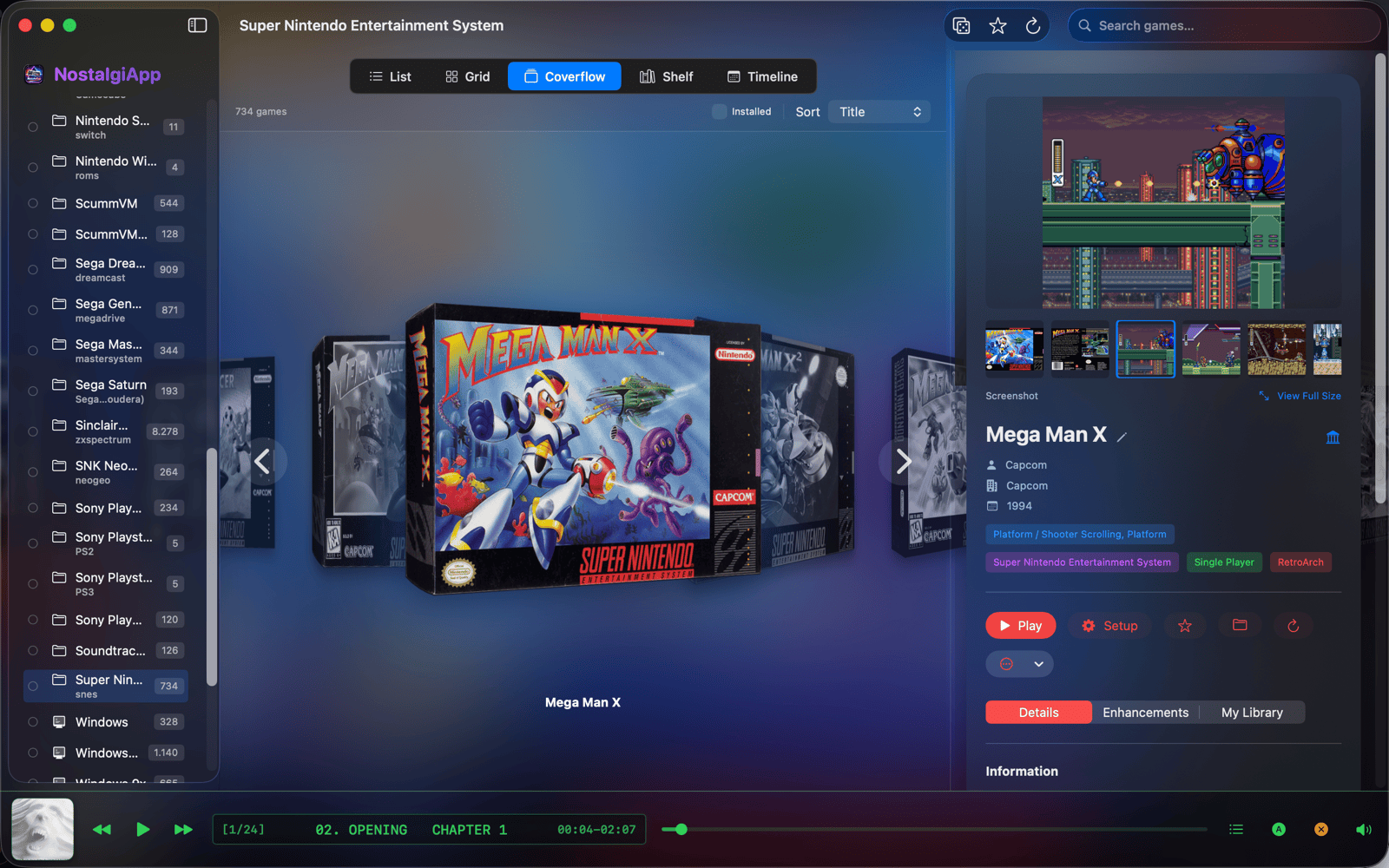
Task: Seek the soundtrack progress slider
Action: click(x=934, y=830)
